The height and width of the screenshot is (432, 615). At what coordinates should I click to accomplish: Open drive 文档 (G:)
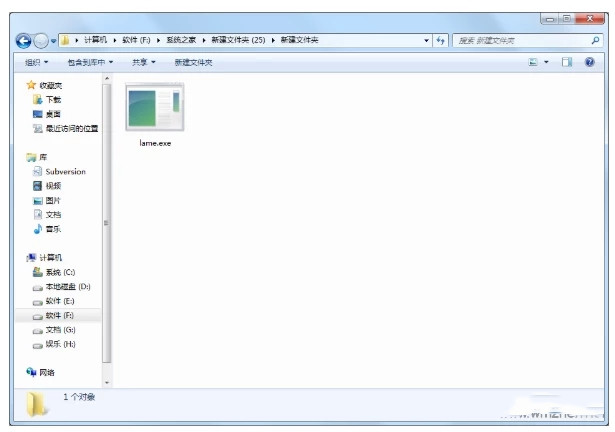click(x=60, y=330)
